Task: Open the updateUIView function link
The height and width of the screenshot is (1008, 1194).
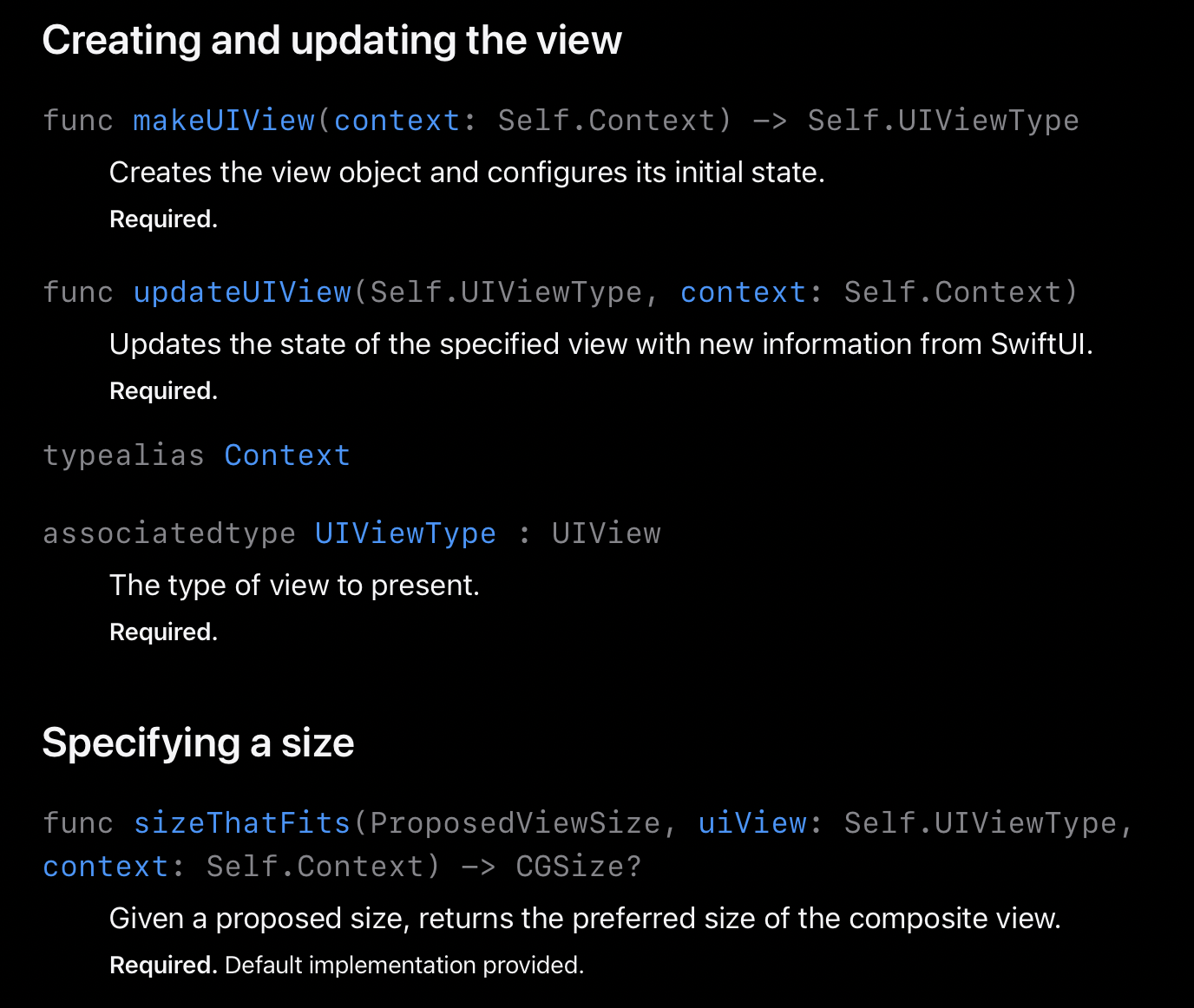Action: [x=241, y=291]
